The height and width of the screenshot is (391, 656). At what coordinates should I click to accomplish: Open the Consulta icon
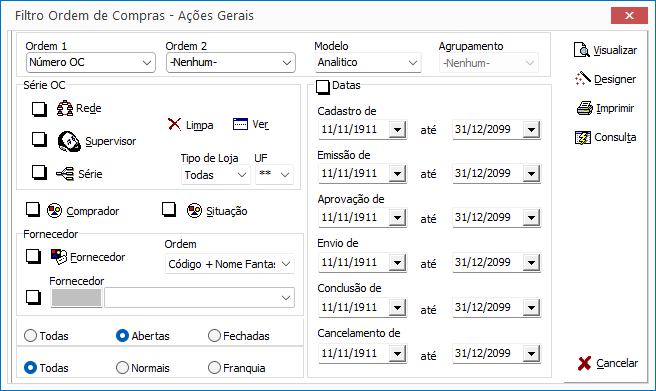point(583,137)
